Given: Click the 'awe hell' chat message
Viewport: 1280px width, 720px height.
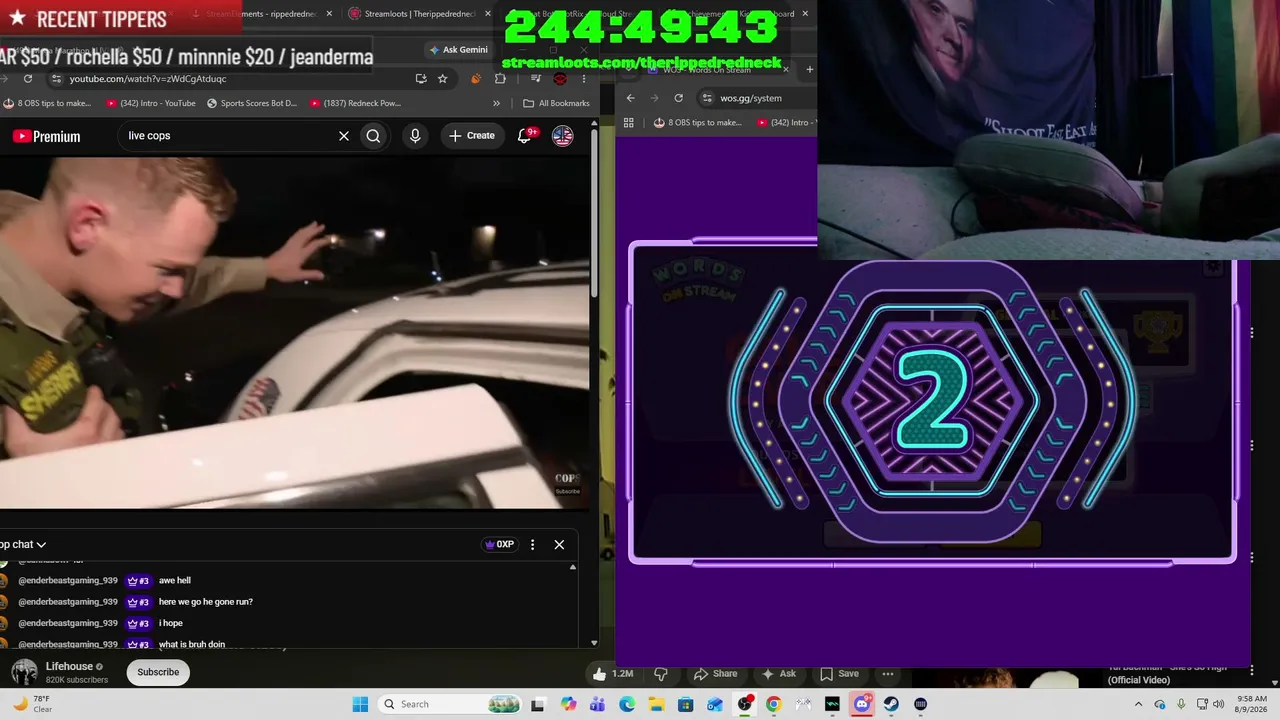Looking at the screenshot, I should 174,580.
